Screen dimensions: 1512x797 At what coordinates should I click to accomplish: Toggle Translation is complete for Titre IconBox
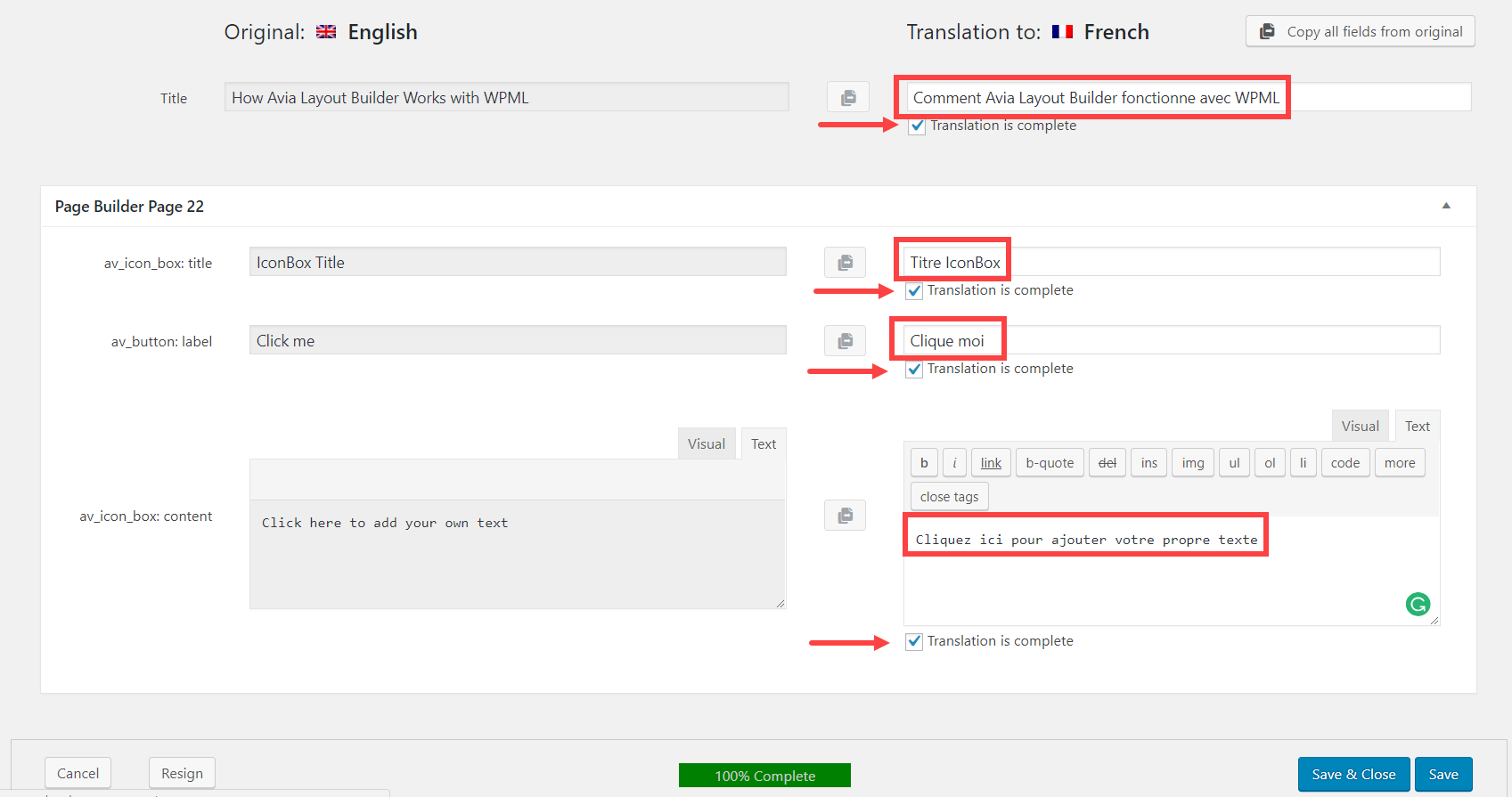click(913, 290)
